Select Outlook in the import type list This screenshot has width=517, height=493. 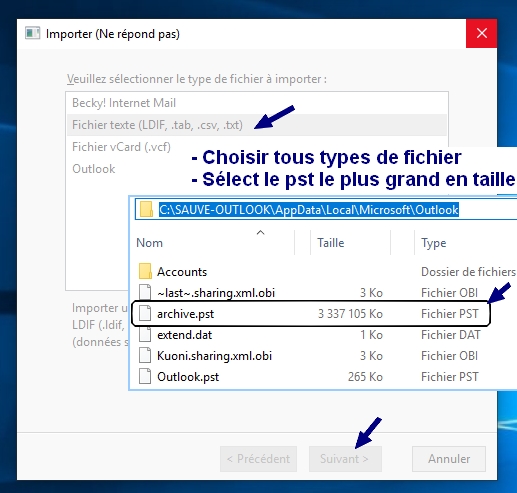[94, 169]
